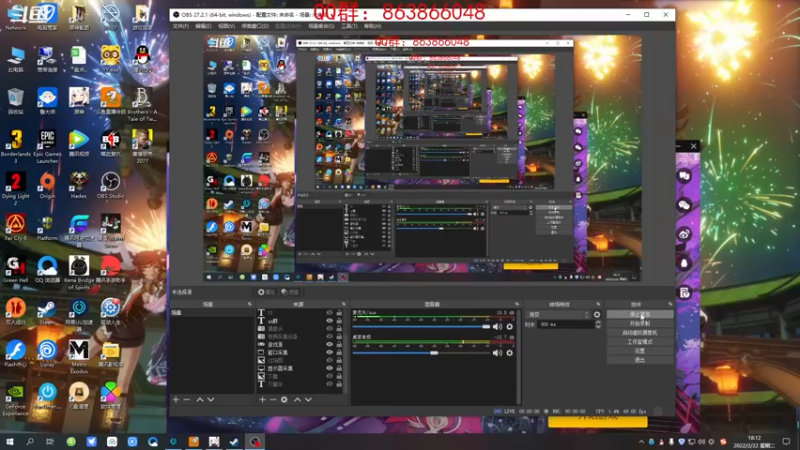This screenshot has width=800, height=450.
Task: Pop out the 混音器 dock panel
Action: pyautogui.click(x=517, y=304)
